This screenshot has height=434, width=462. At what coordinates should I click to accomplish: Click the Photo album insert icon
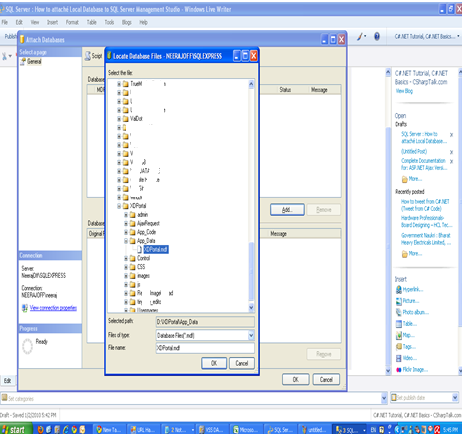click(x=399, y=312)
